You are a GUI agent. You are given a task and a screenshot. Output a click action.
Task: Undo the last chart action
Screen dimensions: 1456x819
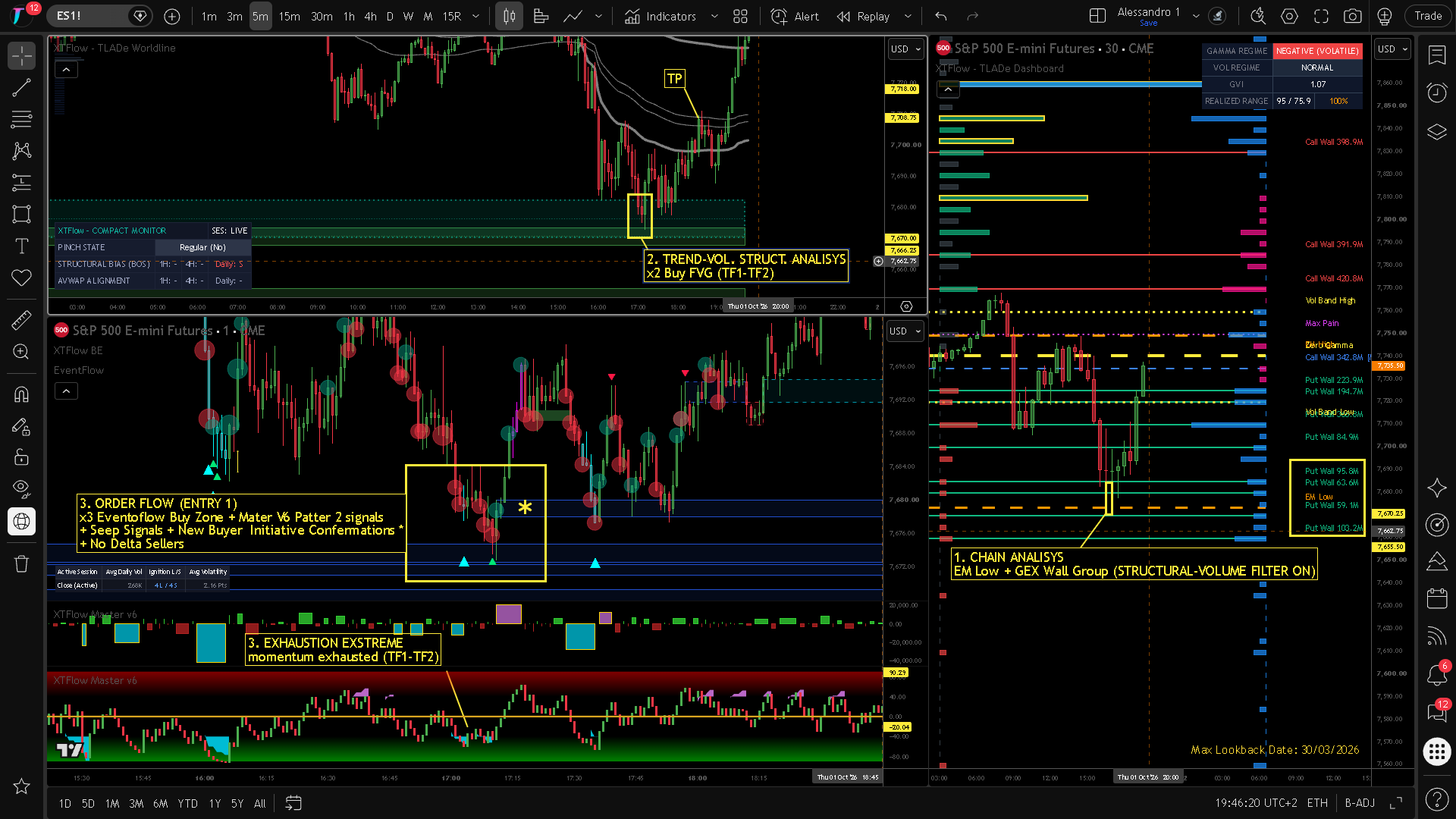pyautogui.click(x=941, y=16)
